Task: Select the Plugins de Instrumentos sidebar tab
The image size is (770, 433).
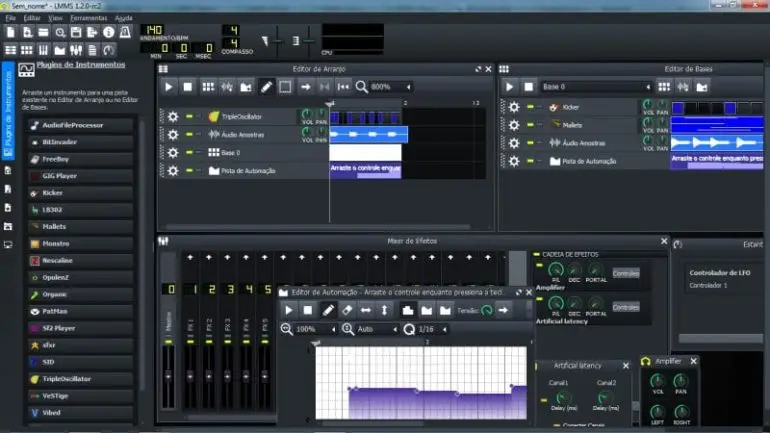Action: [x=8, y=111]
